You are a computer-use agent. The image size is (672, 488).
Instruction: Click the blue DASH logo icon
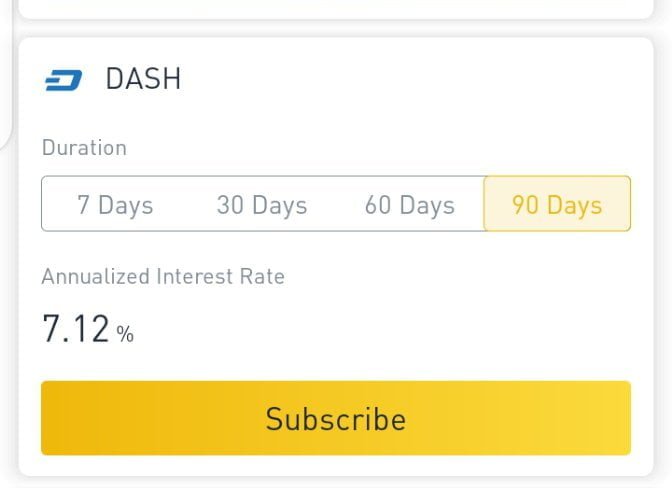63,80
